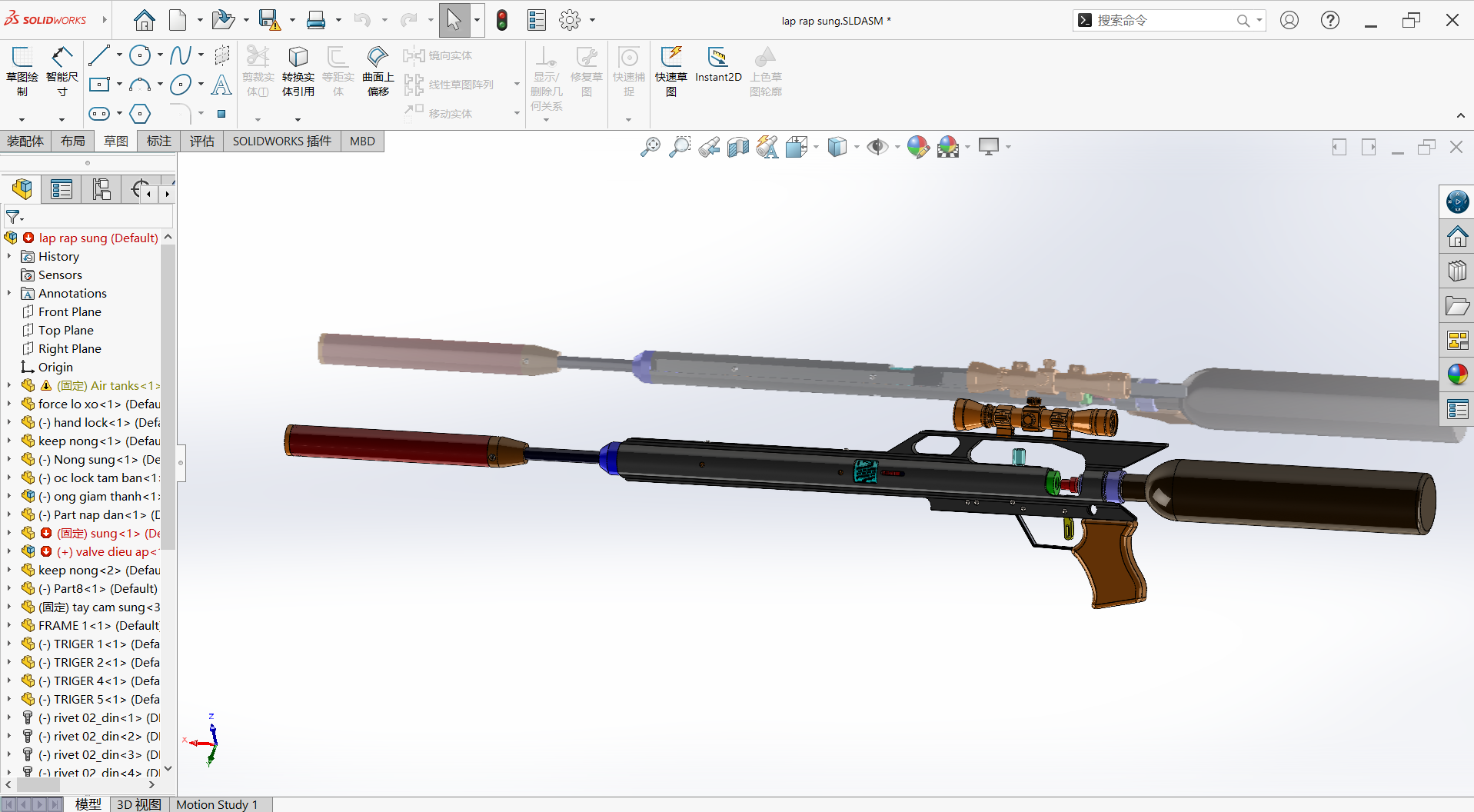Expand the FRAME 1<1> component

coord(9,625)
